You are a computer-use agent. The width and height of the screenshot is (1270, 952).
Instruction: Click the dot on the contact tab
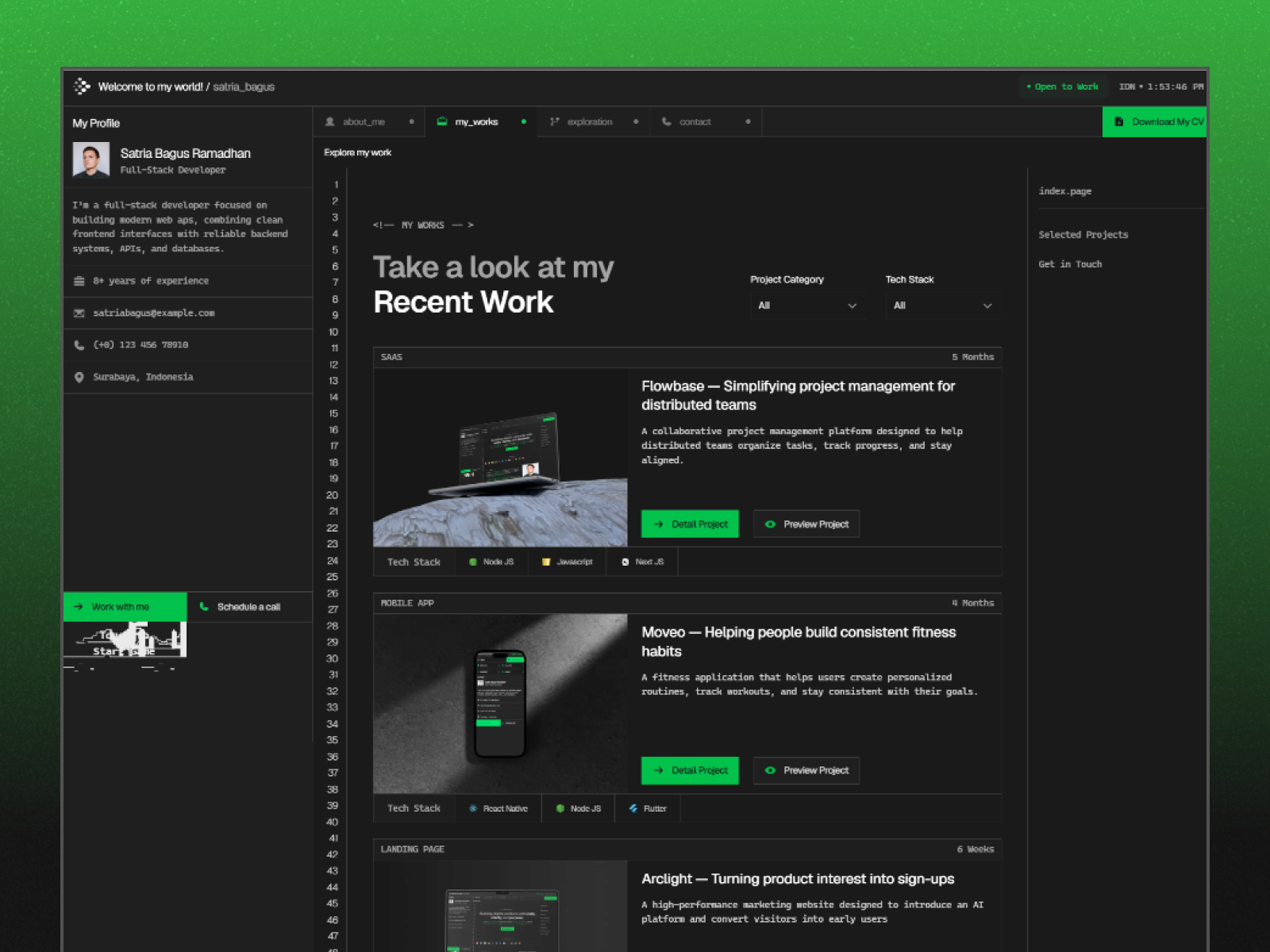pyautogui.click(x=748, y=121)
